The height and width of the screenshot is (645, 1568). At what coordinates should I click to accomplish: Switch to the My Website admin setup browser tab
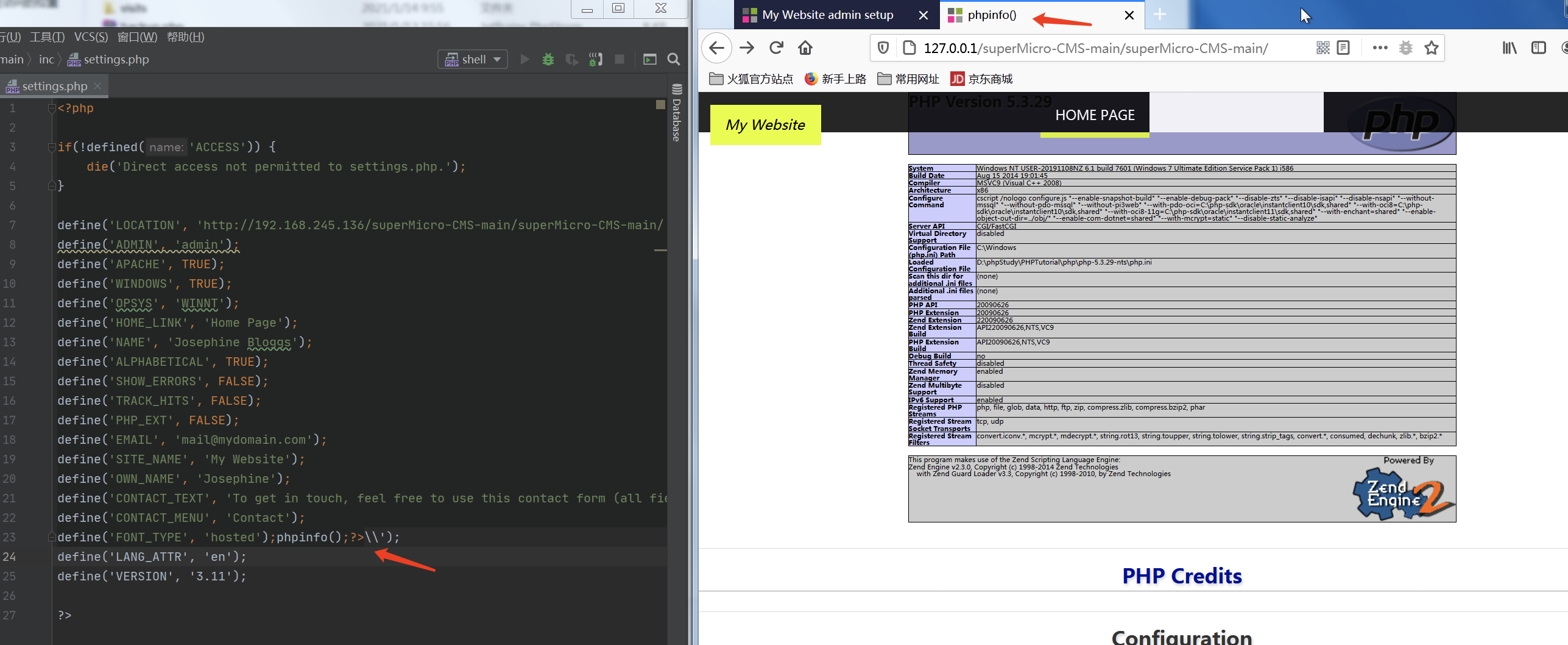pyautogui.click(x=827, y=15)
